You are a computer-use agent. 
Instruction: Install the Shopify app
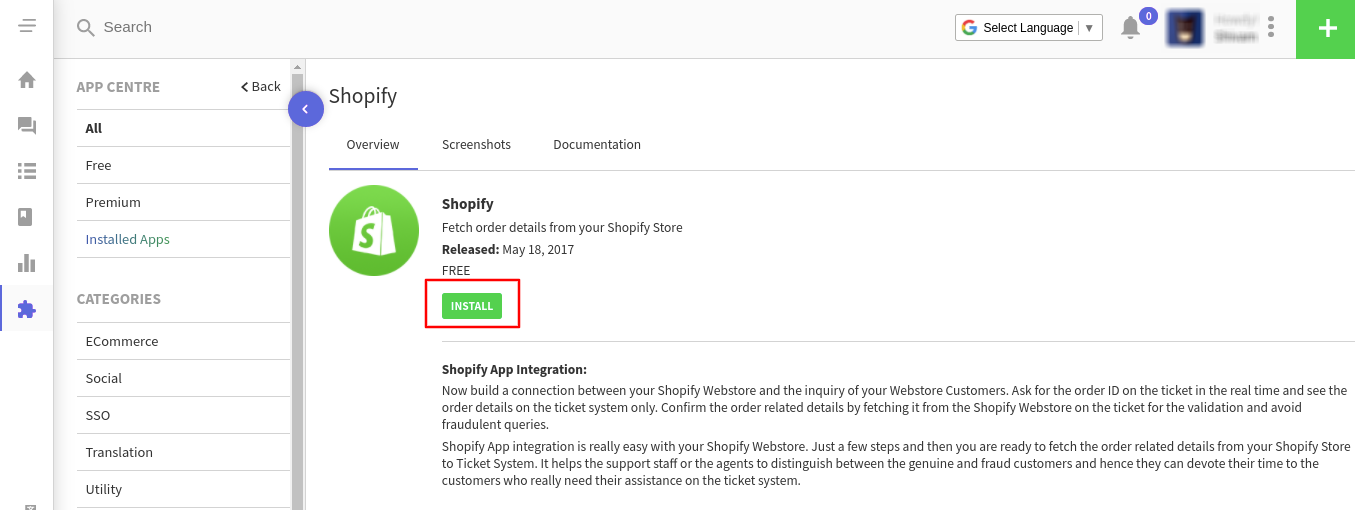[x=472, y=306]
